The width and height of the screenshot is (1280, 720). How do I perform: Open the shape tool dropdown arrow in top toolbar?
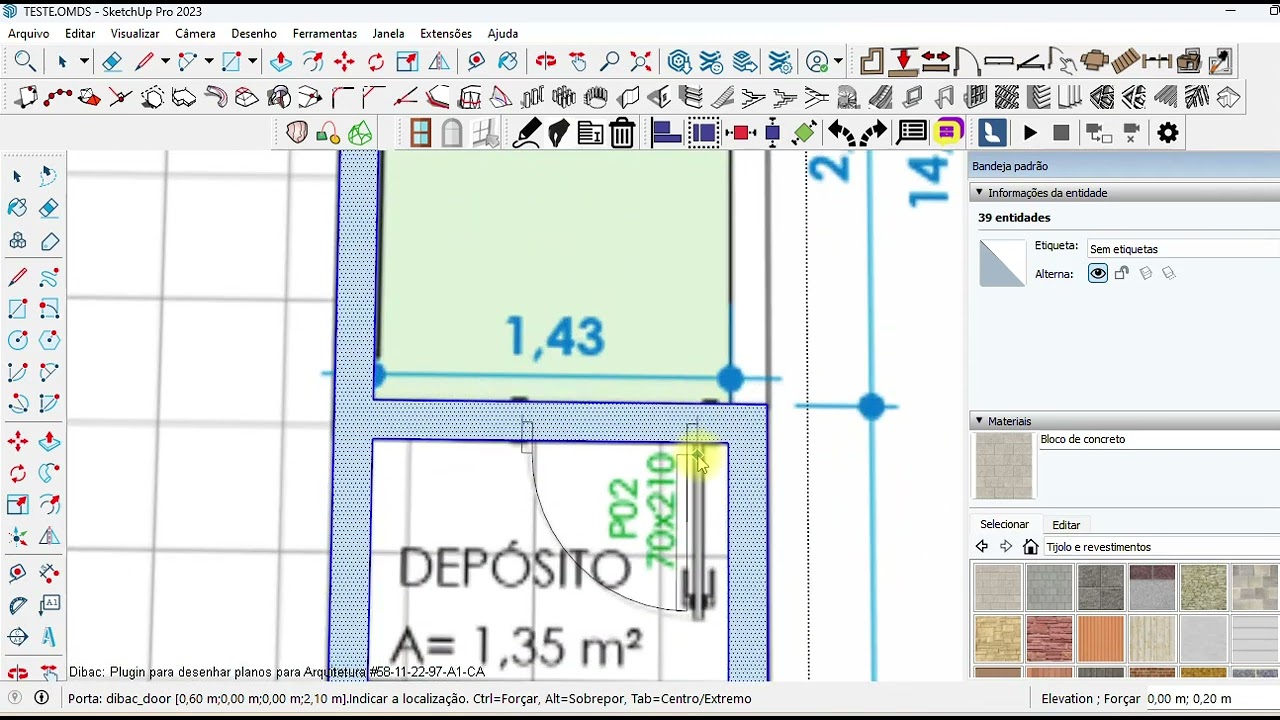[x=253, y=62]
